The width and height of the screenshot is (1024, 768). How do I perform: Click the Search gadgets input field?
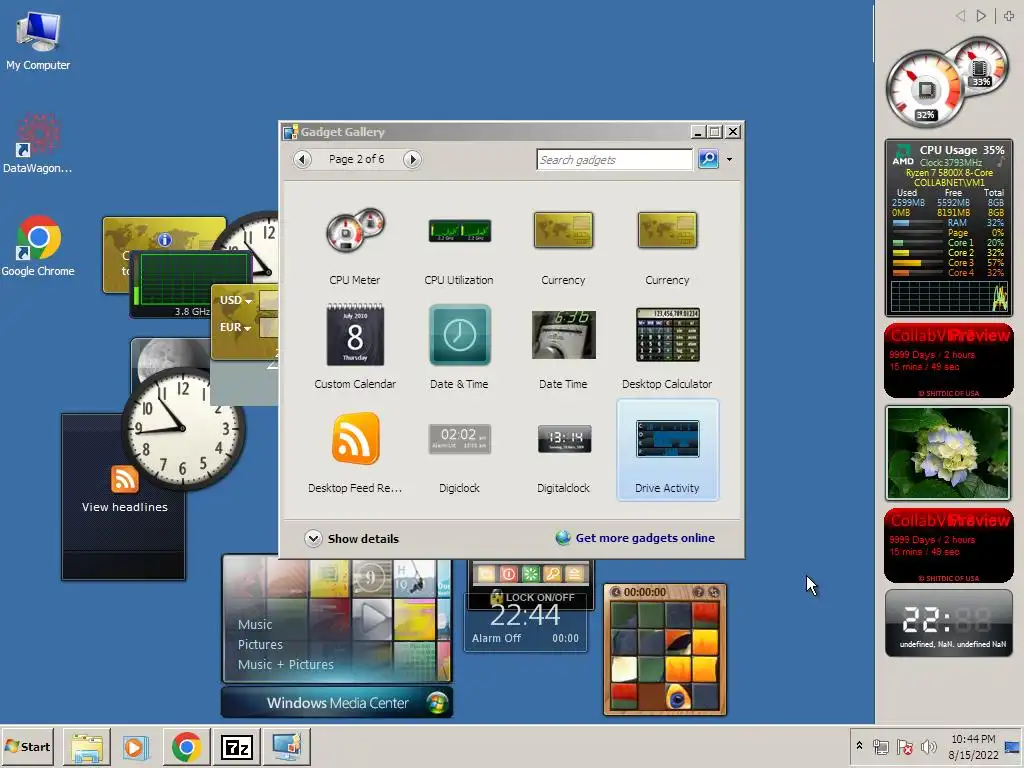pyautogui.click(x=614, y=159)
